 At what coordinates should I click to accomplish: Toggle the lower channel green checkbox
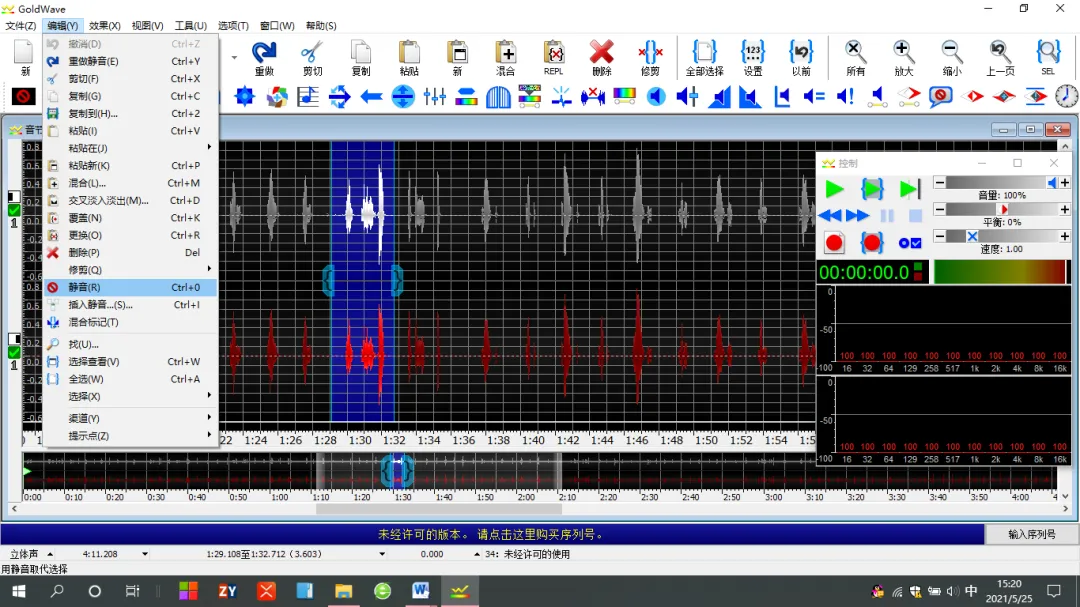coord(14,352)
